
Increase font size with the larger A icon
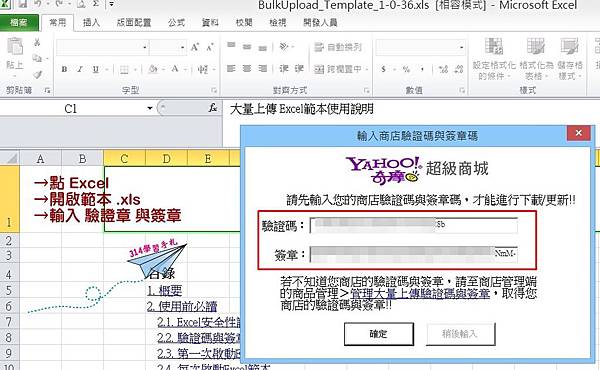click(x=194, y=47)
